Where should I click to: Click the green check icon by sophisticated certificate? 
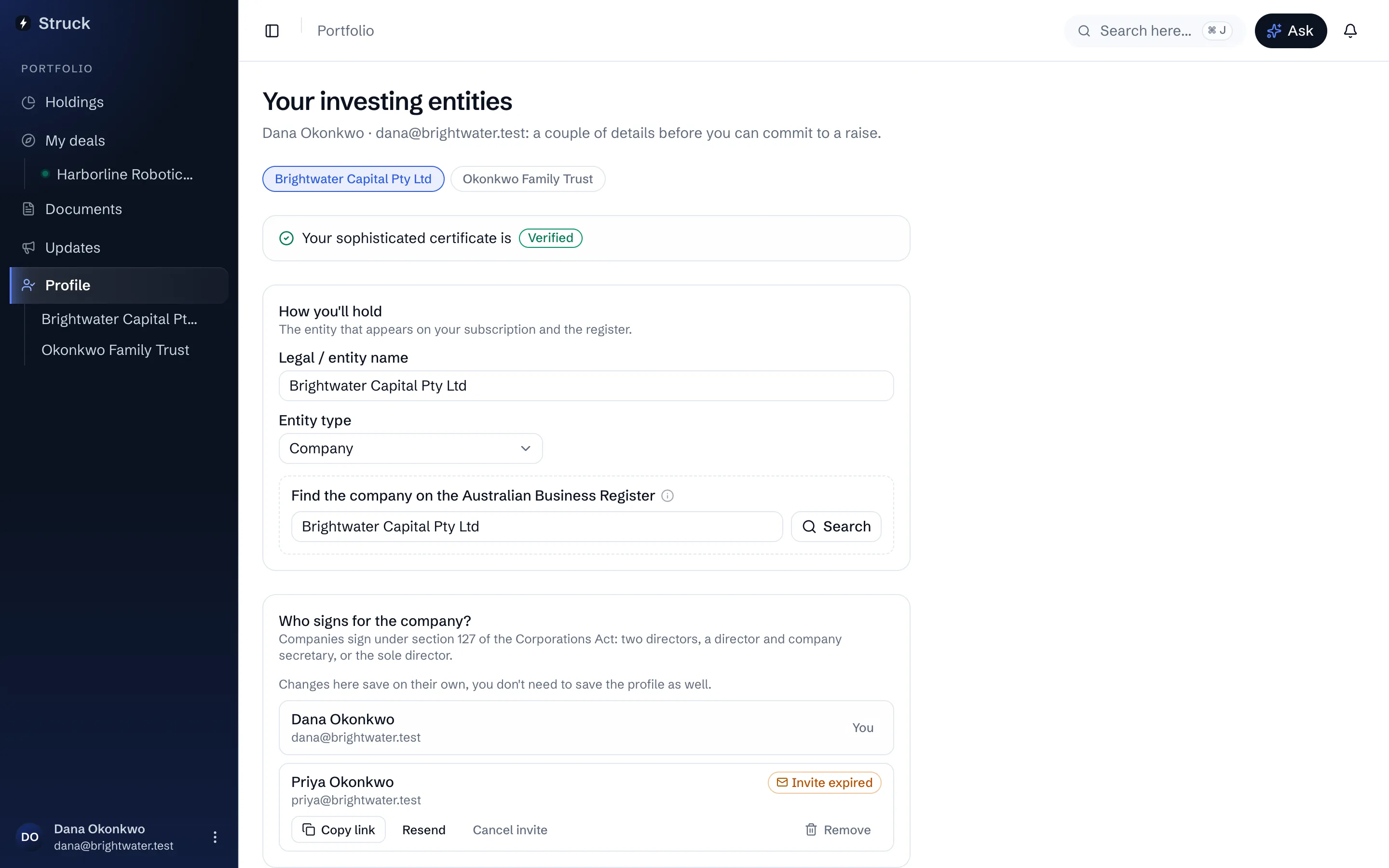286,238
